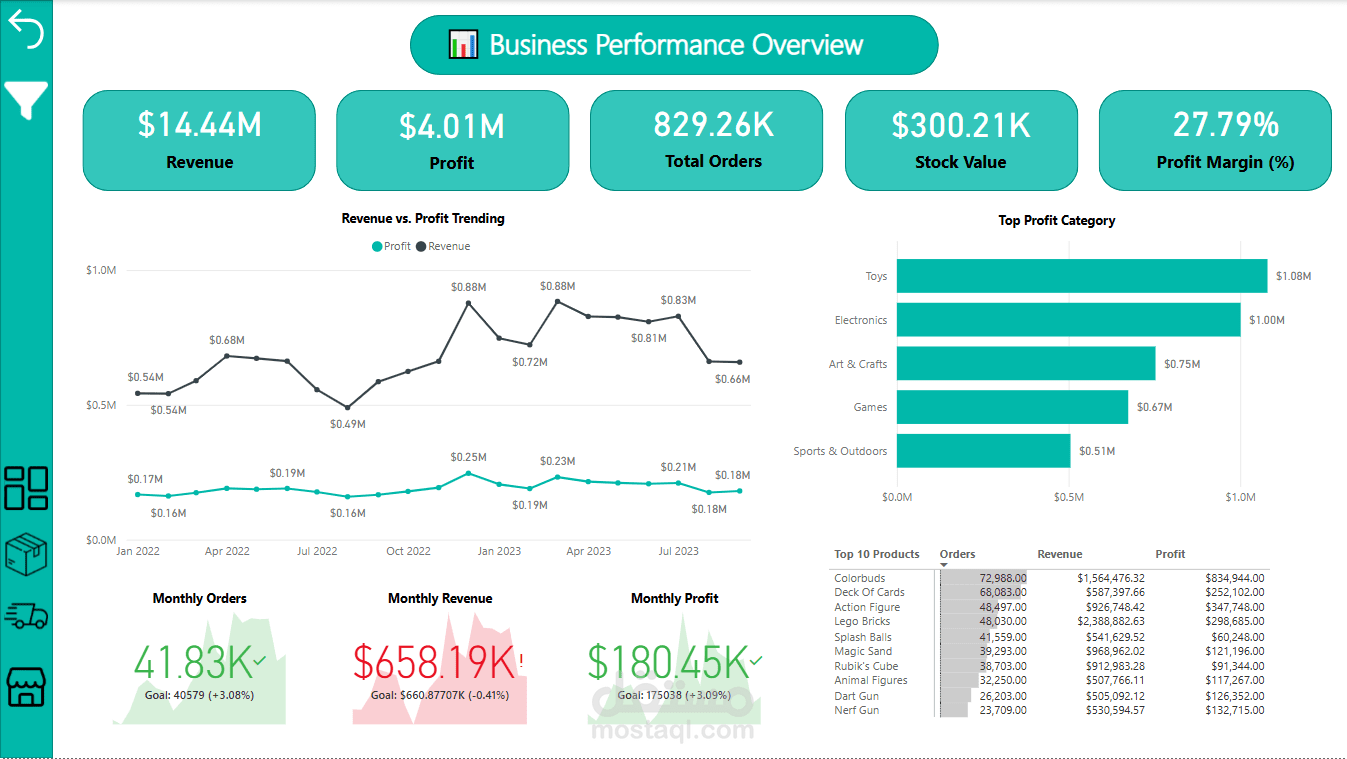Image resolution: width=1347 pixels, height=759 pixels.
Task: Select the Deck Of Cards row
Action: 1050,592
